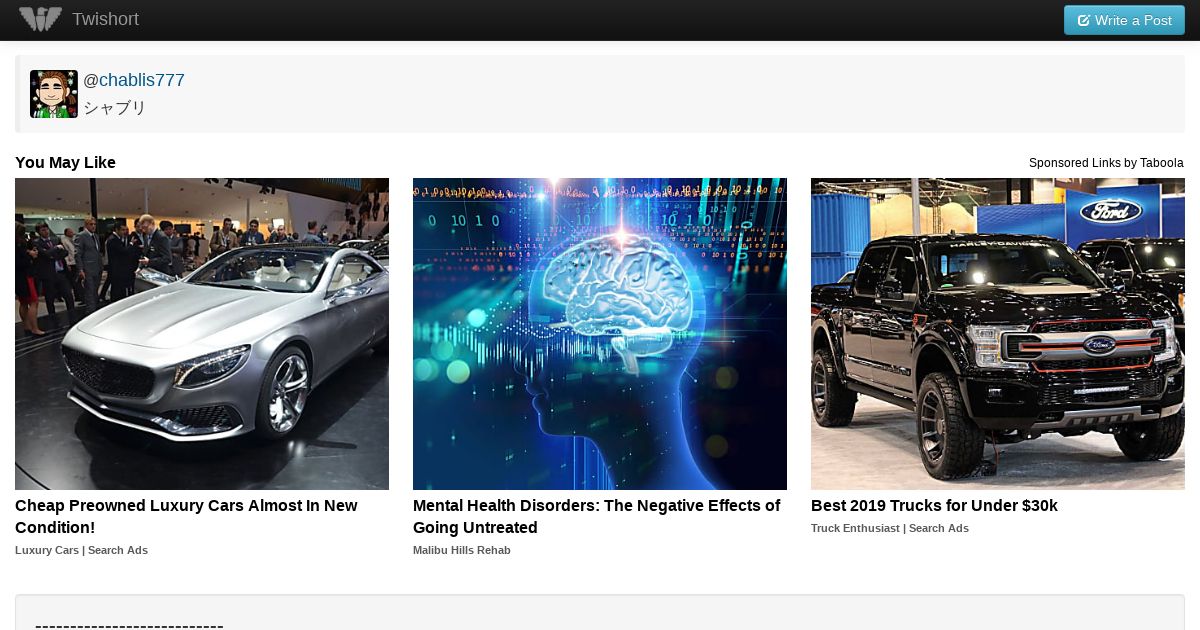The image size is (1200, 630).
Task: Click Truck Enthusiast | Search Ads source label
Action: click(890, 528)
